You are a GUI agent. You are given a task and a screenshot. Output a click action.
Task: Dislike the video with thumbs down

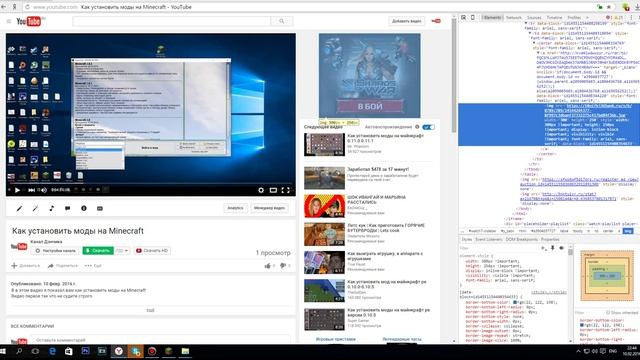284,266
